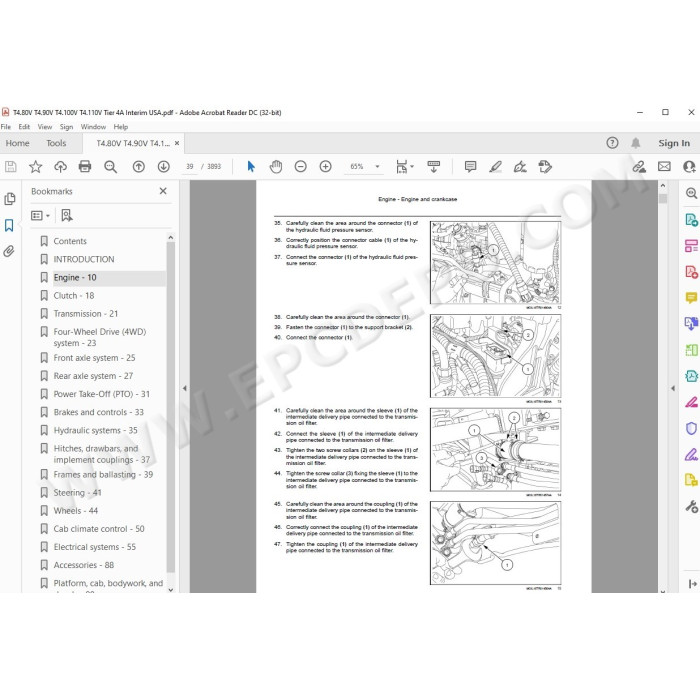This screenshot has width=700, height=700.
Task: Open the Sign menu
Action: click(x=67, y=127)
